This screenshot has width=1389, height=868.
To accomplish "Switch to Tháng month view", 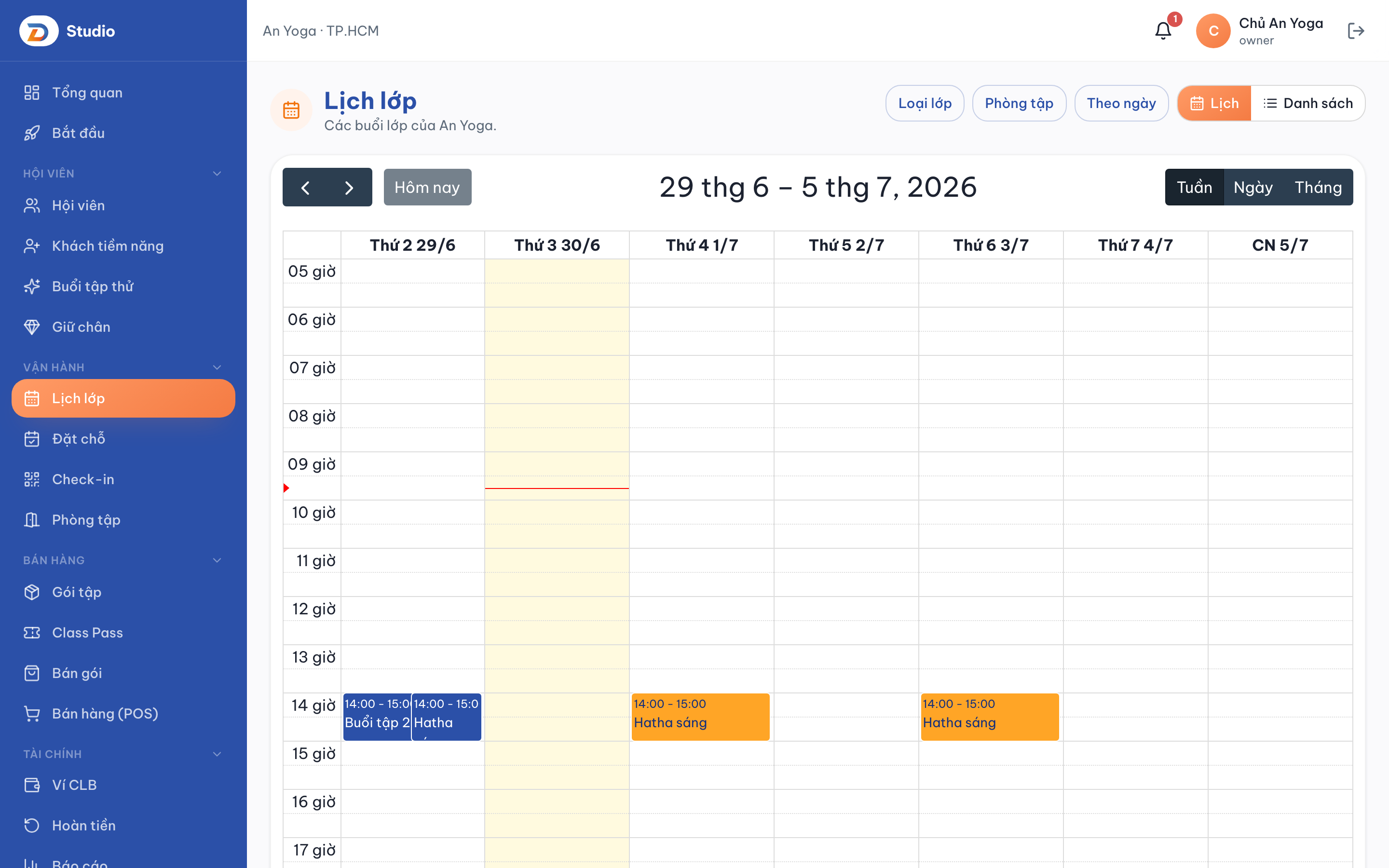I will [1318, 187].
